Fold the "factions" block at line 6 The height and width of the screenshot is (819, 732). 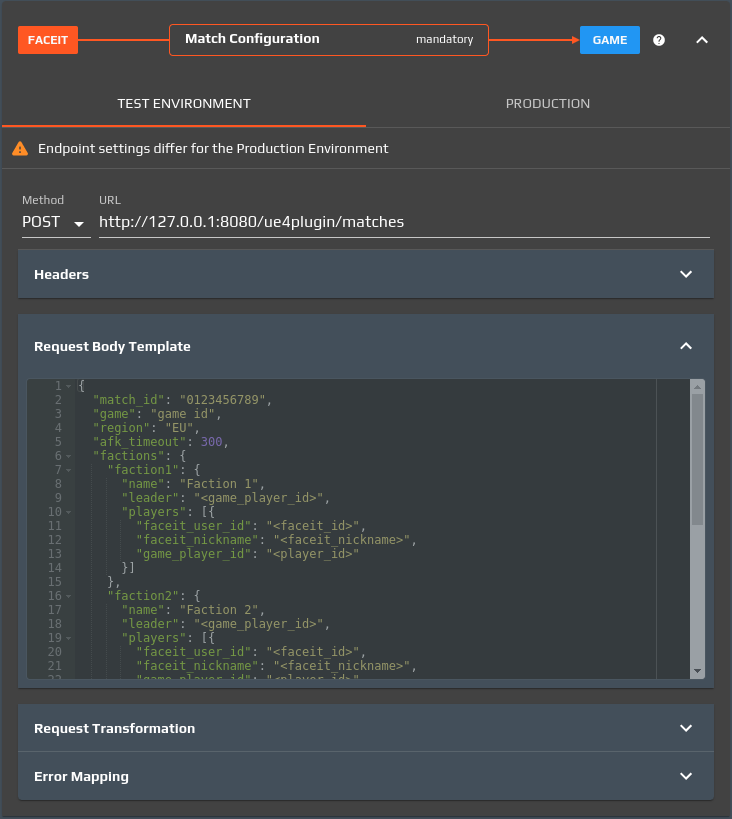pos(69,456)
